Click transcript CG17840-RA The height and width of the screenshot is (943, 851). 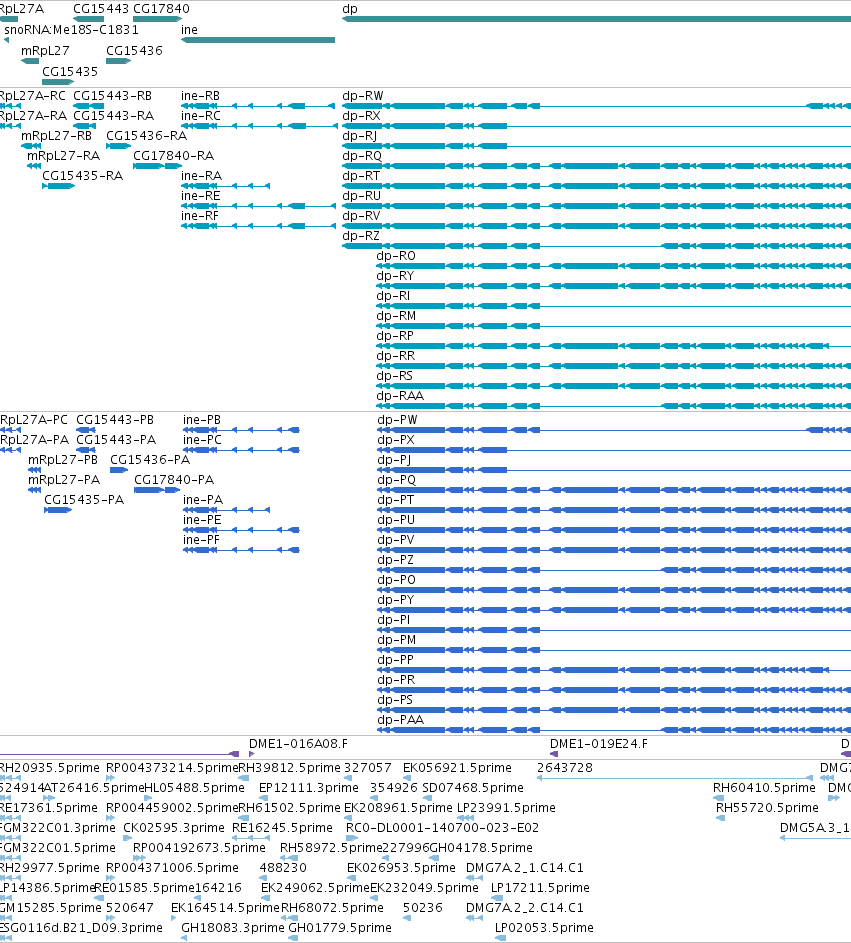pyautogui.click(x=158, y=166)
